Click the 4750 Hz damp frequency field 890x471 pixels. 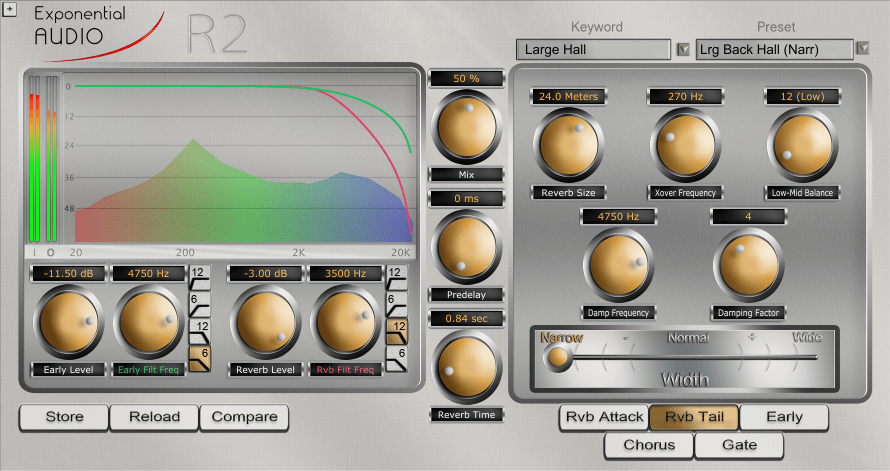point(619,216)
